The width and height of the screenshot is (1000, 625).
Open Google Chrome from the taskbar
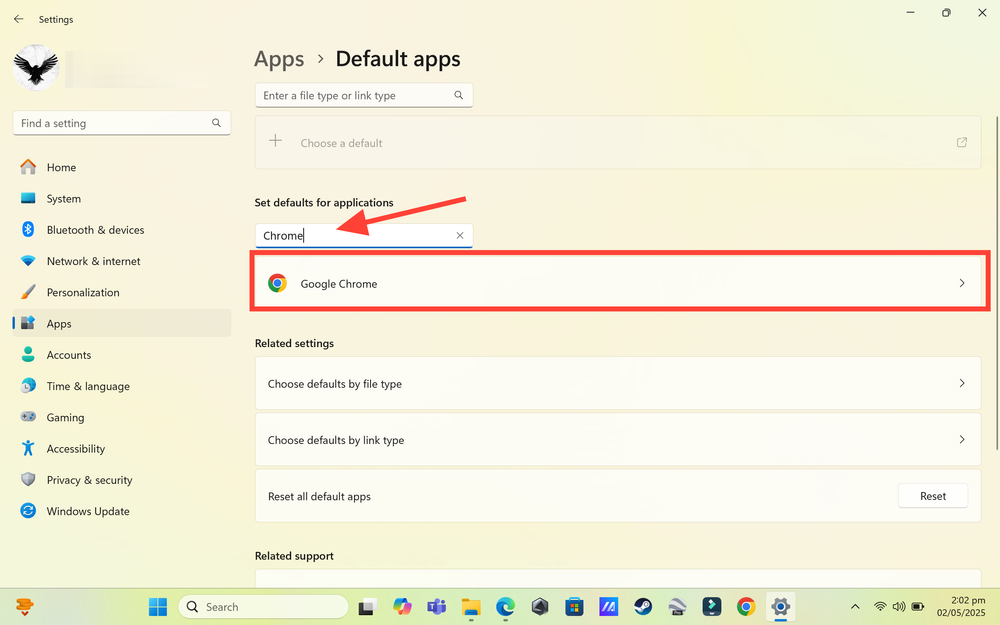[746, 607]
